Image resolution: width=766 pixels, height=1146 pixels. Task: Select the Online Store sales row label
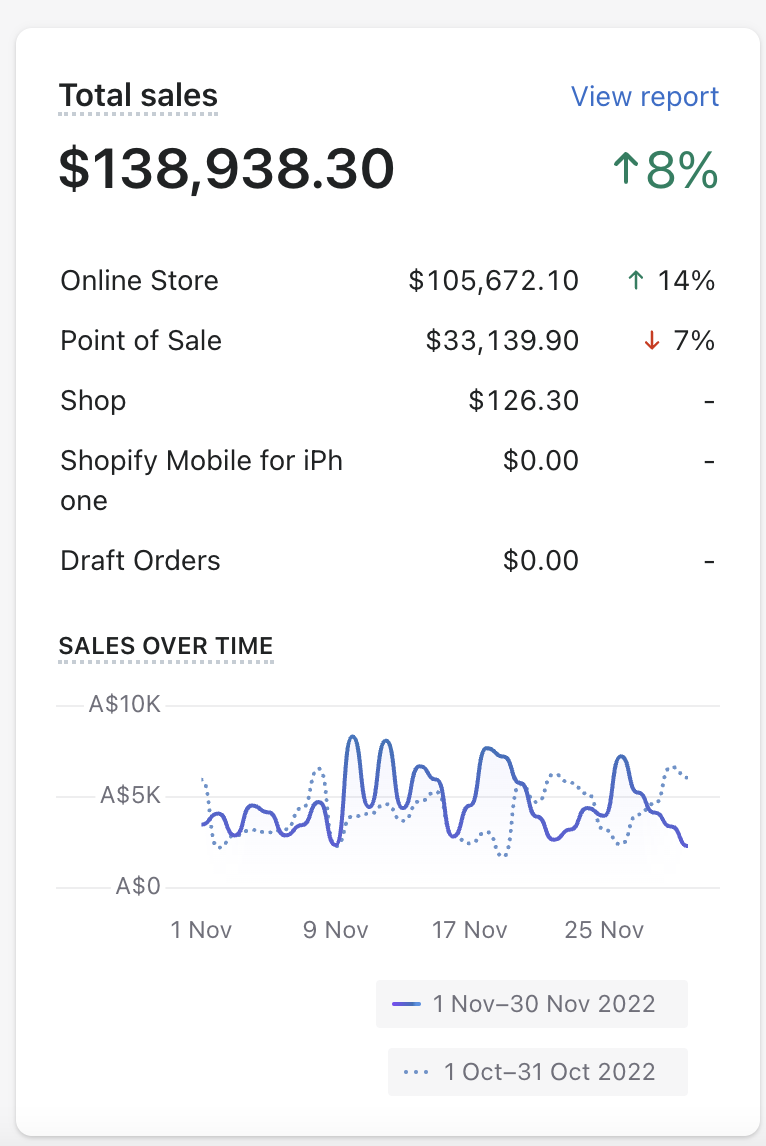(x=139, y=281)
